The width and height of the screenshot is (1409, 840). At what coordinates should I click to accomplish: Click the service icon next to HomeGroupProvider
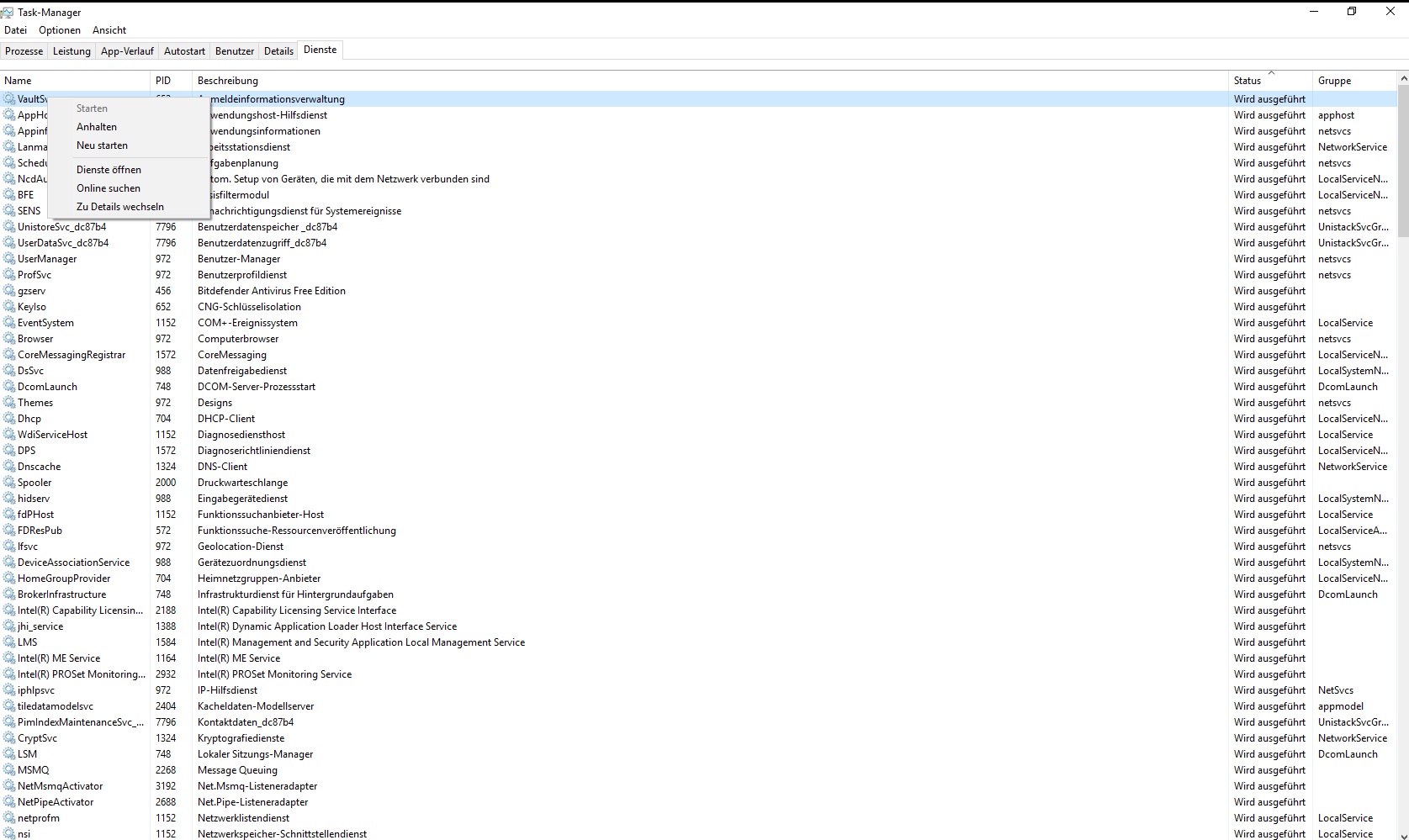(9, 578)
